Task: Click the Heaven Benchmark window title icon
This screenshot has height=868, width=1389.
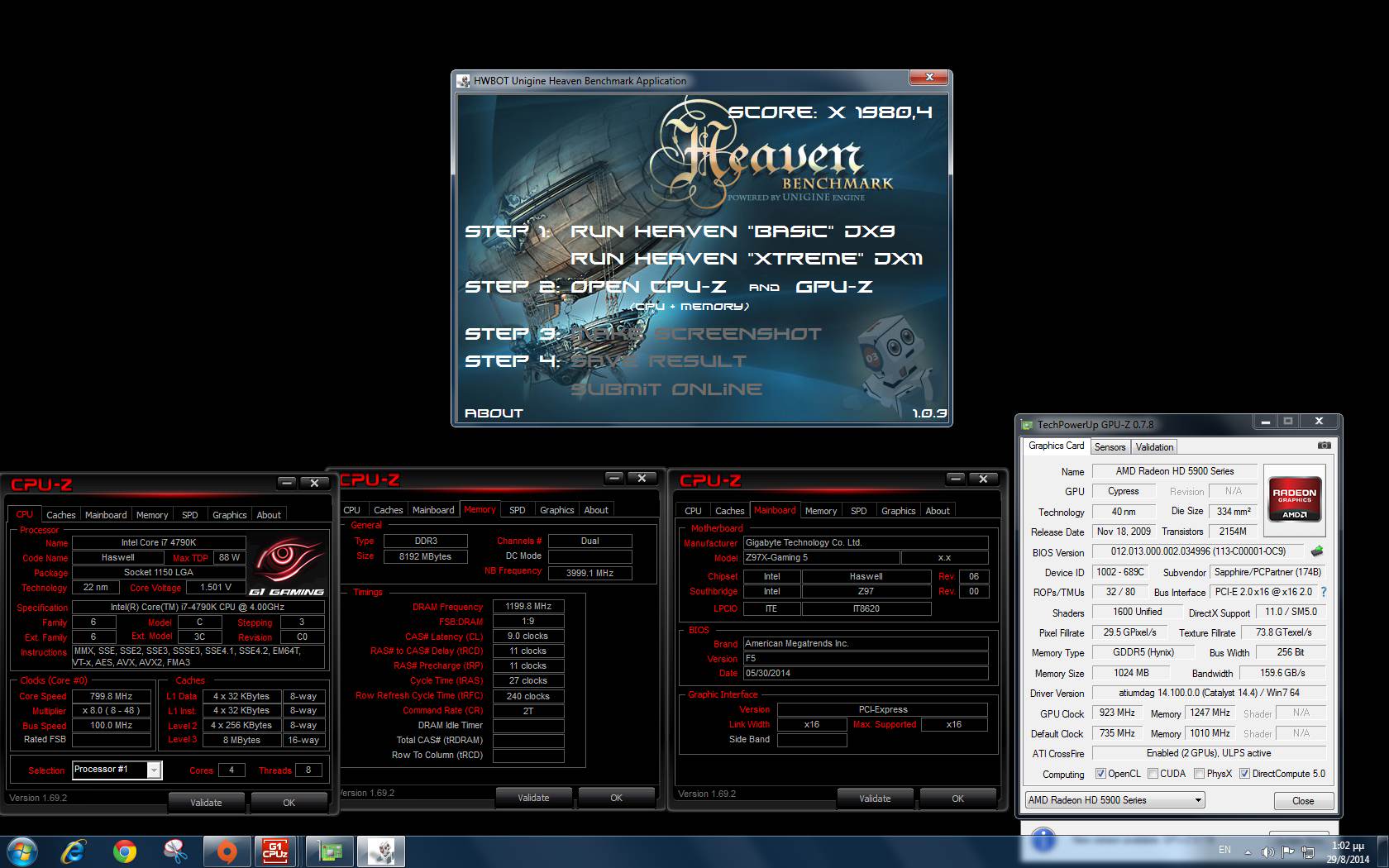Action: click(x=464, y=81)
